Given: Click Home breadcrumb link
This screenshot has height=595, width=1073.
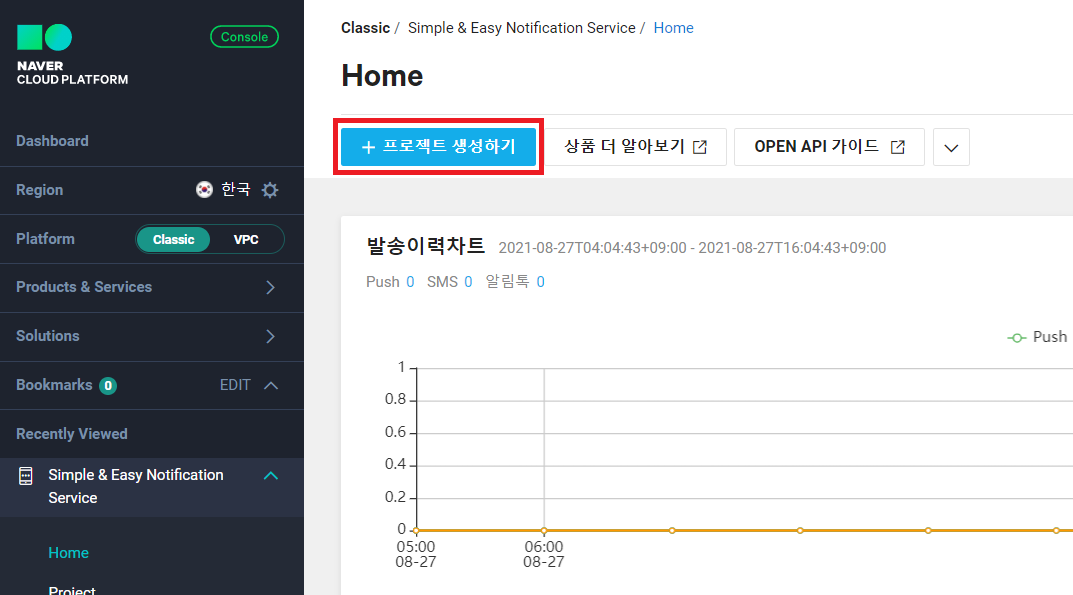Looking at the screenshot, I should pos(673,28).
